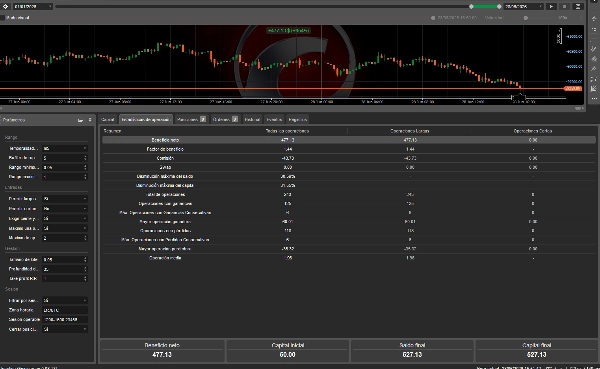Click the right handle of the backtest date range slider
This screenshot has width=600, height=369.
(499, 7)
